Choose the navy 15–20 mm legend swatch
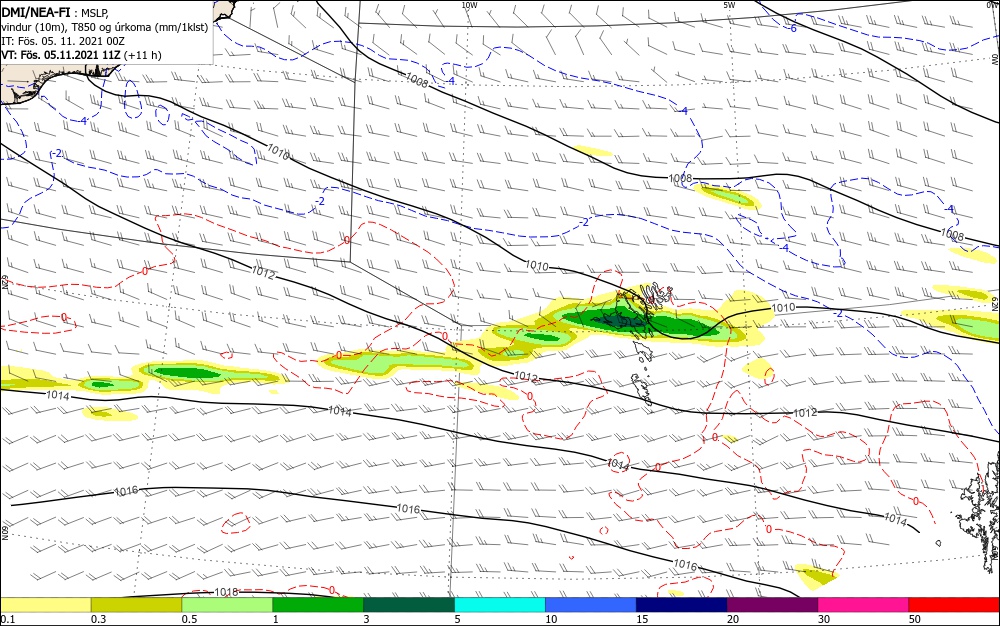This screenshot has width=1000, height=626. [x=682, y=605]
